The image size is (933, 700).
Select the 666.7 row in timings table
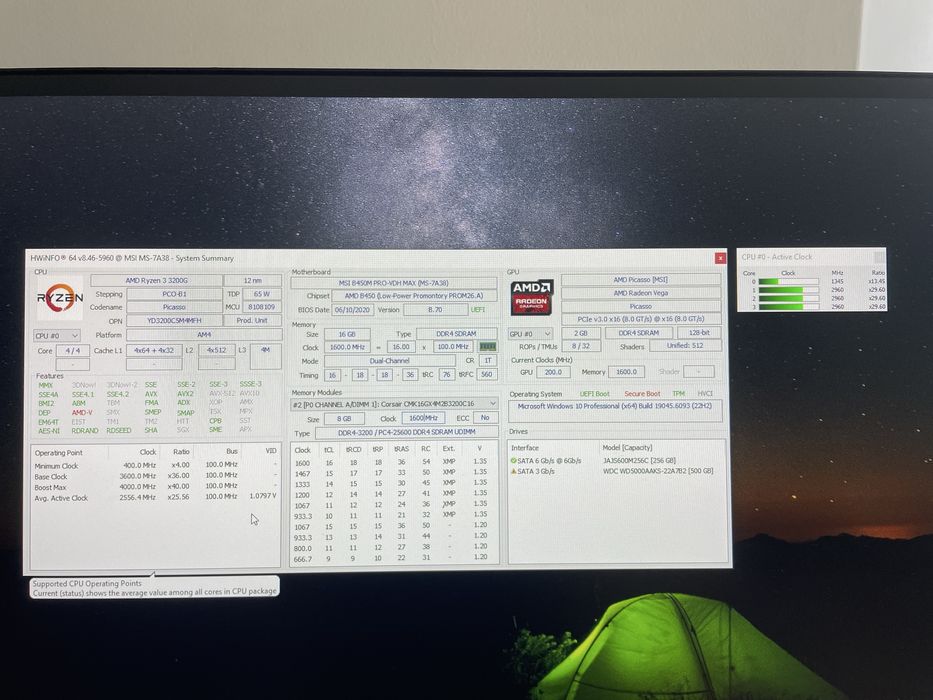coord(393,558)
